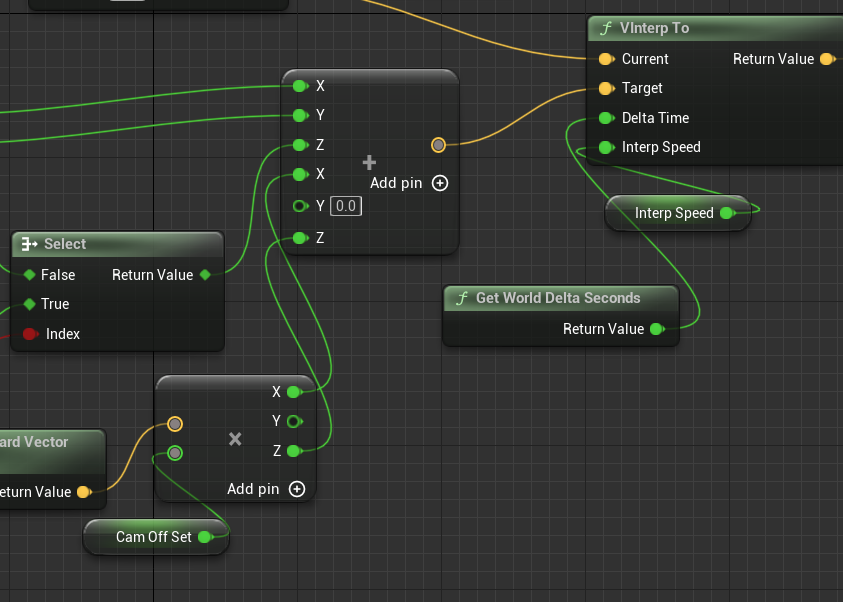Viewport: 843px width, 602px height.
Task: Click the Interp Speed variable output pin
Action: (x=727, y=213)
